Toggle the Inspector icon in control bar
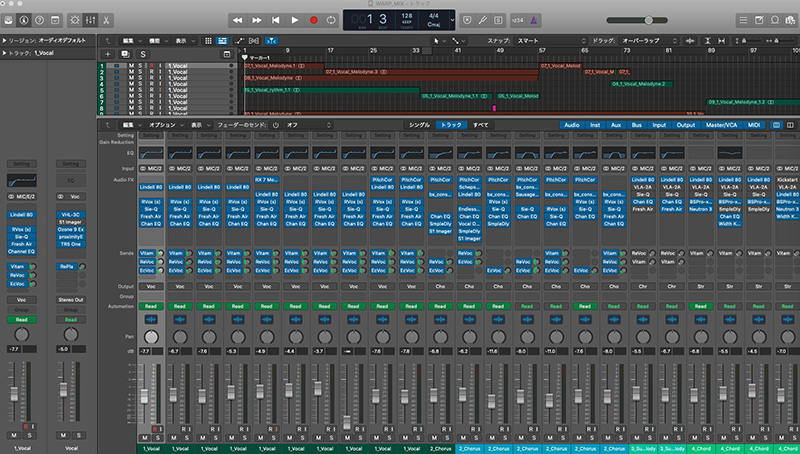800x454 pixels. pos(23,20)
